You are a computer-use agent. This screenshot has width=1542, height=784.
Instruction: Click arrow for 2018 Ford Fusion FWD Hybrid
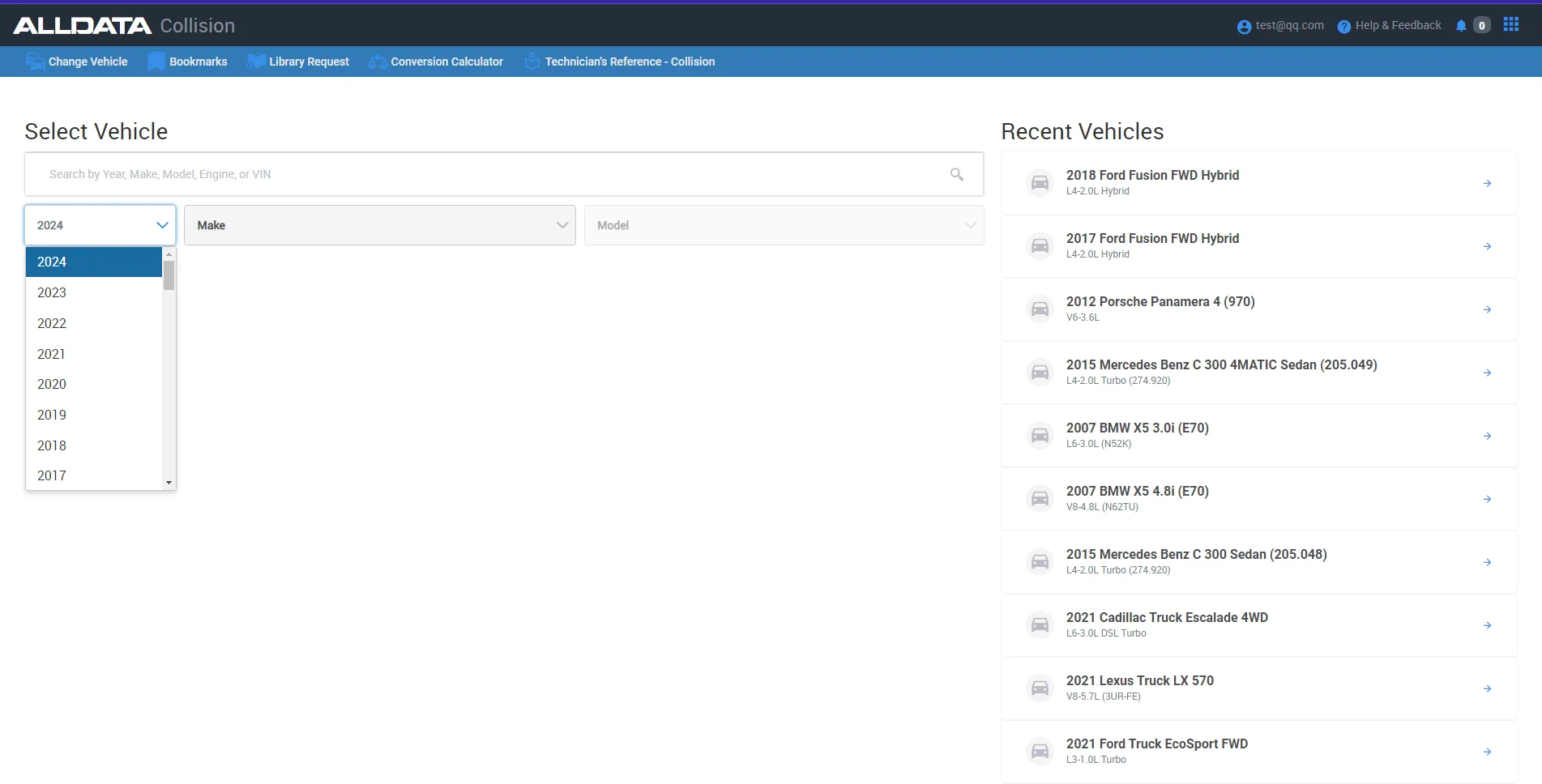click(1487, 183)
